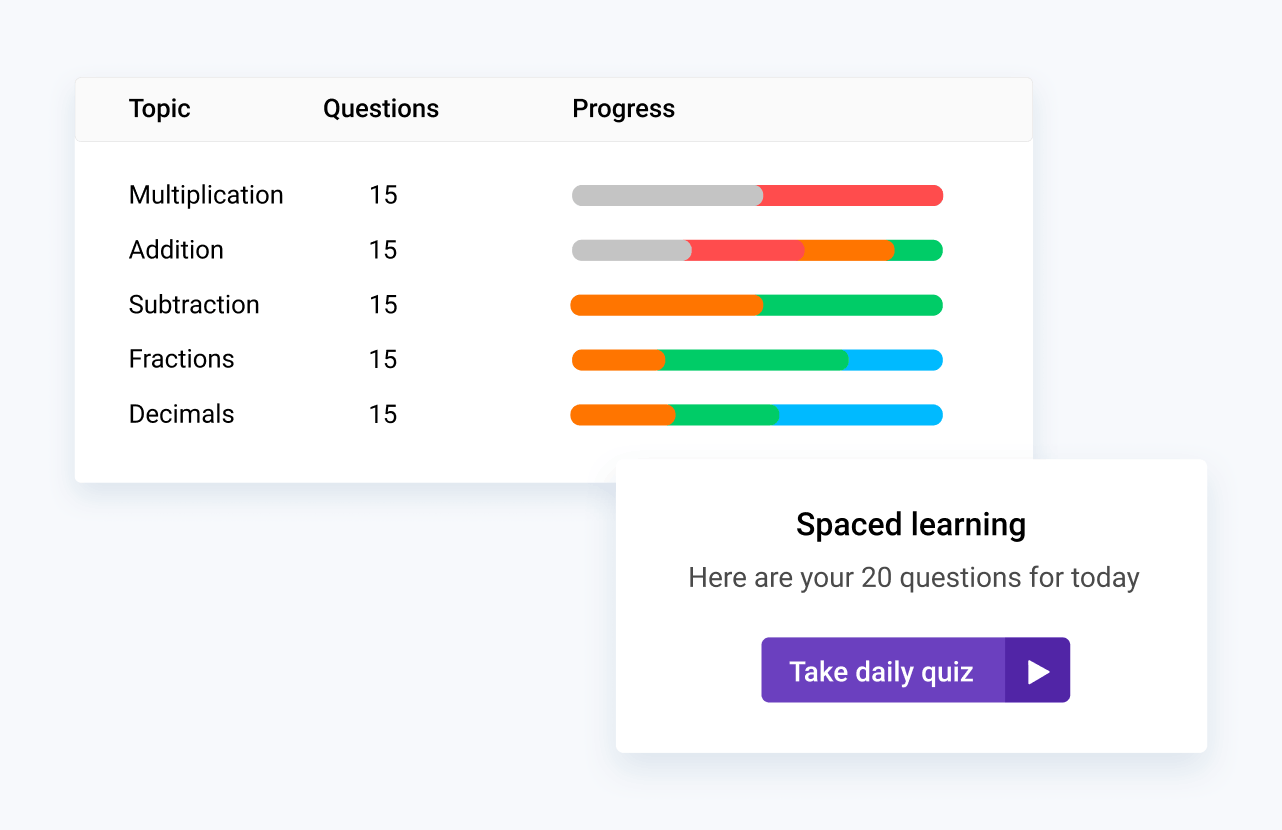This screenshot has height=830, width=1282.
Task: Click the green segment of the Fractions bar
Action: point(755,359)
